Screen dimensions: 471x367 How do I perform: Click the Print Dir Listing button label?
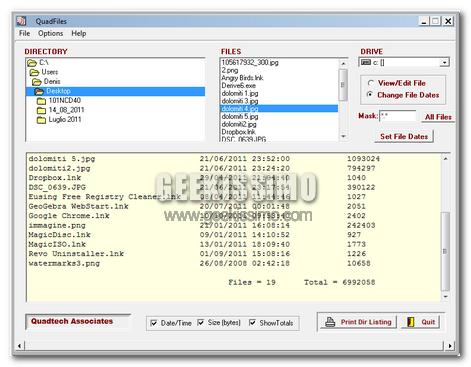pyautogui.click(x=366, y=322)
